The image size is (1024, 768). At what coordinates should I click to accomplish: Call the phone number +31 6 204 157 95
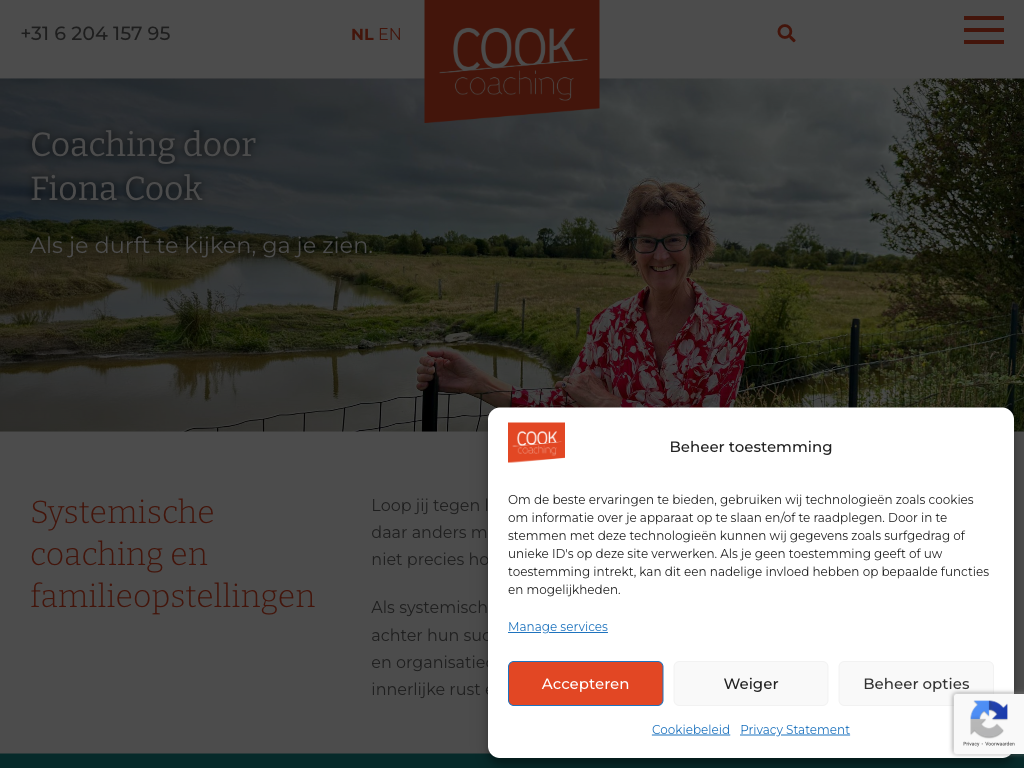point(95,33)
